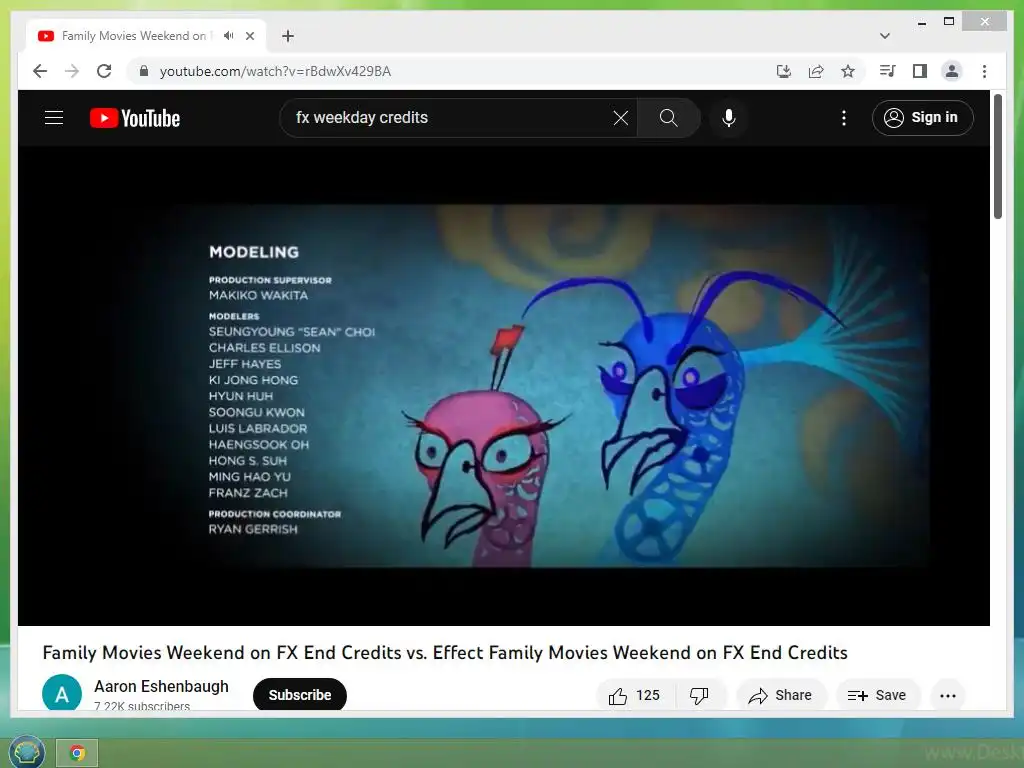Open more actions ellipsis under video
This screenshot has width=1024, height=768.
pyautogui.click(x=948, y=696)
